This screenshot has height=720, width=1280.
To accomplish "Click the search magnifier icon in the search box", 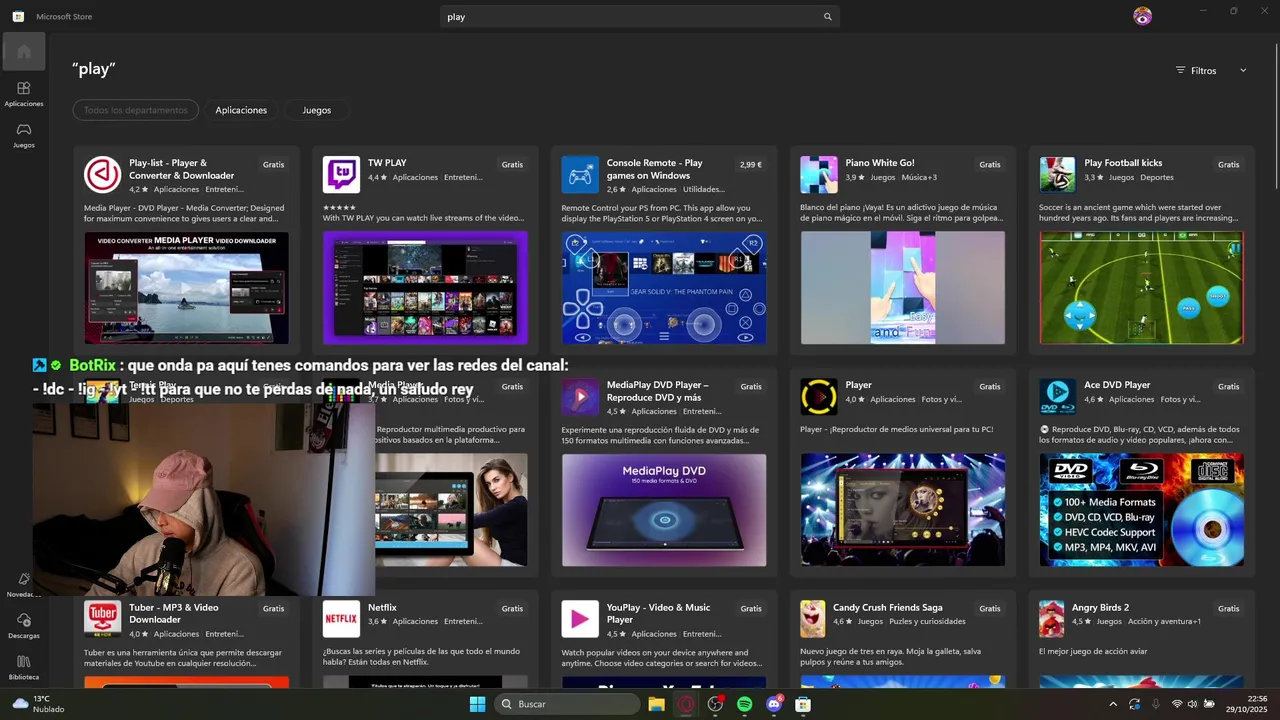I will 827,17.
